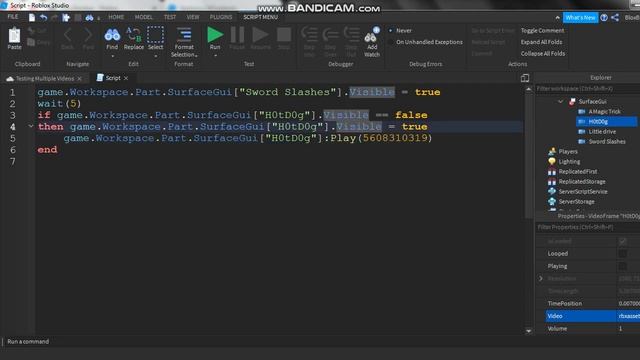This screenshot has height=360, width=640.
Task: Select the Lighting service in Explorer
Action: tap(569, 162)
